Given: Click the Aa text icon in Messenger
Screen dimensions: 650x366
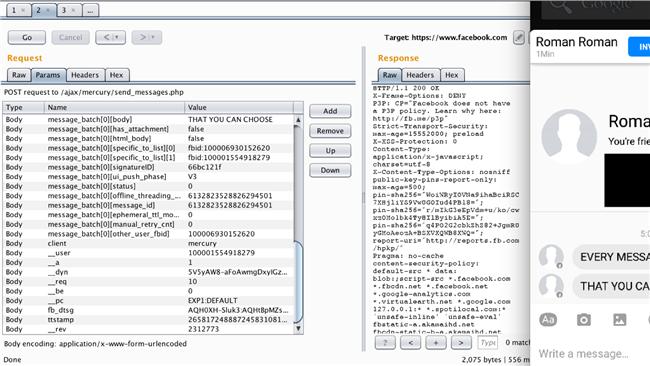Looking at the screenshot, I should (548, 320).
